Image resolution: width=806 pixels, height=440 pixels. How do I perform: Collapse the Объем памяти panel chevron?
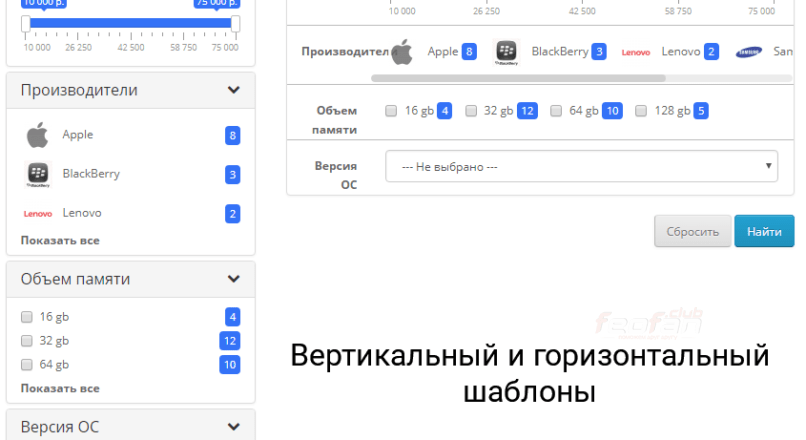tap(233, 279)
